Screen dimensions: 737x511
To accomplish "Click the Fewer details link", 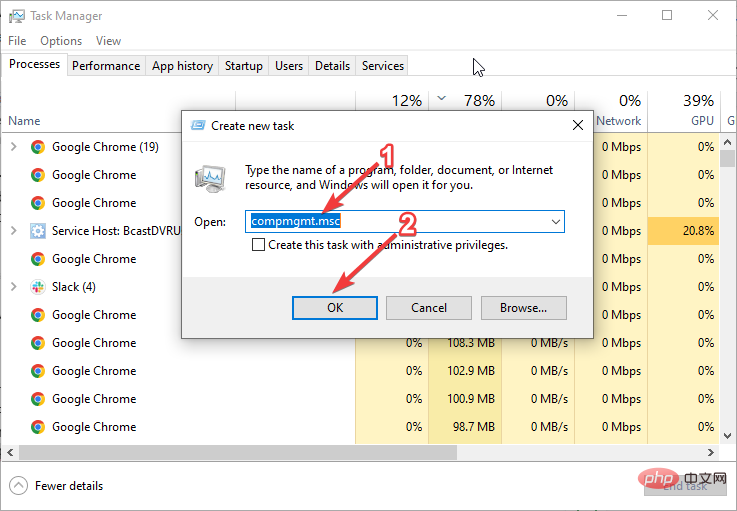I will [69, 486].
